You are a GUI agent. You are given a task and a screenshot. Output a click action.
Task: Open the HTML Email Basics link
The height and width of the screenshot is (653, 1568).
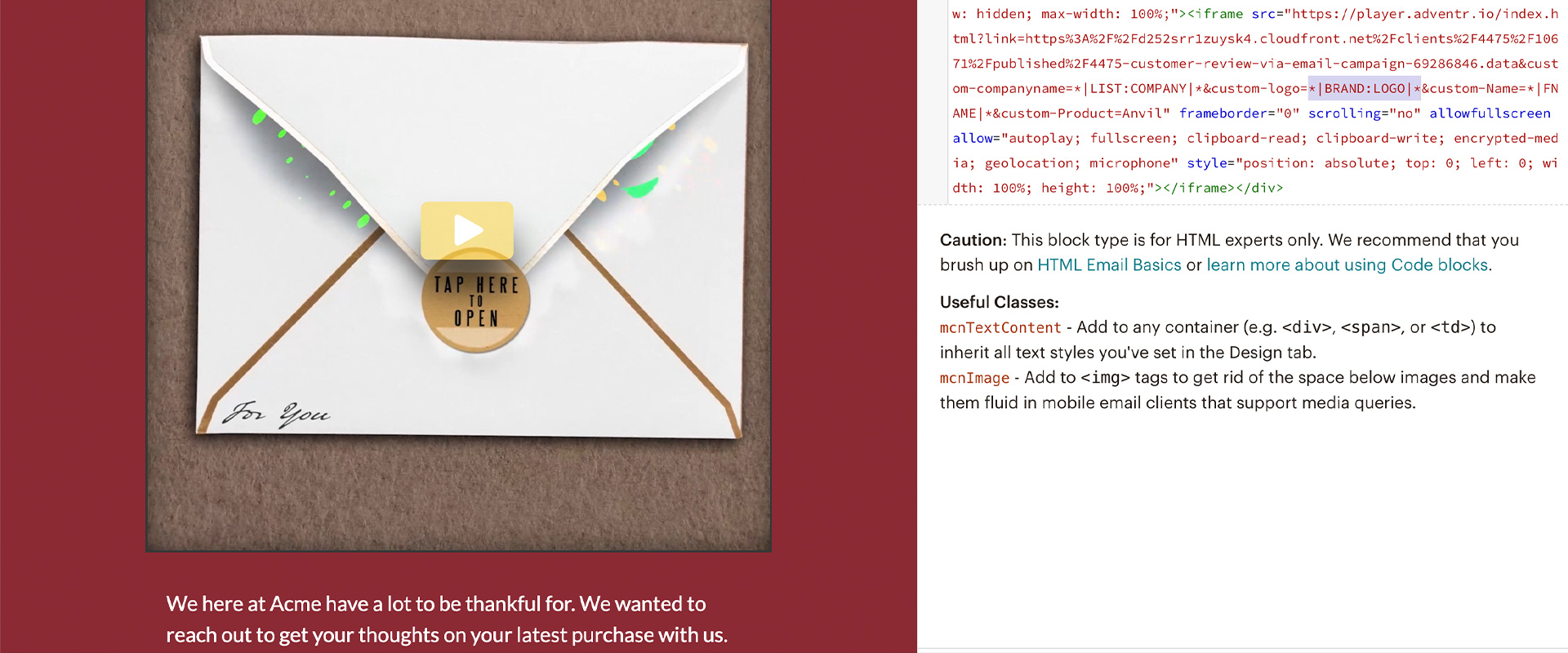(1109, 265)
